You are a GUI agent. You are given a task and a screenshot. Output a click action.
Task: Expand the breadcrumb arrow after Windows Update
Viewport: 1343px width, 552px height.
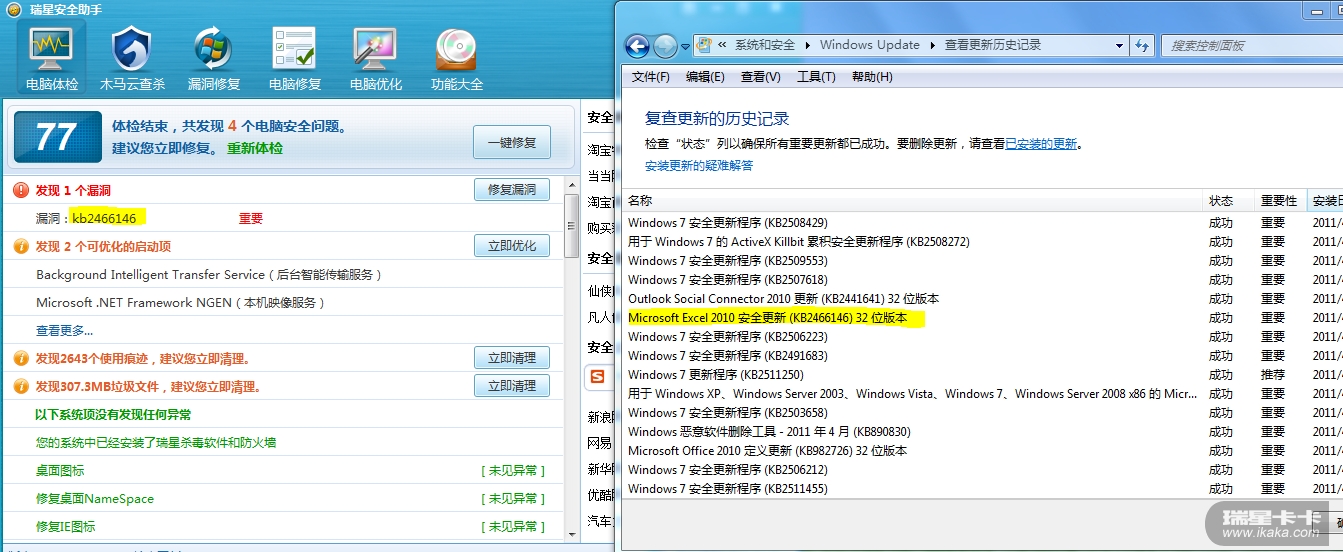point(932,45)
